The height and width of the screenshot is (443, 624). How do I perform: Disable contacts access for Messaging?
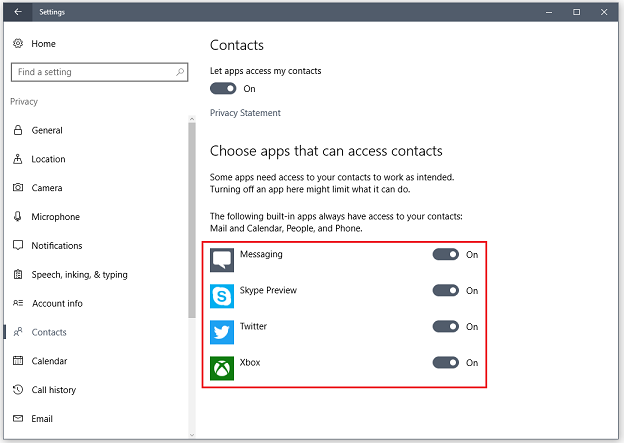point(445,255)
